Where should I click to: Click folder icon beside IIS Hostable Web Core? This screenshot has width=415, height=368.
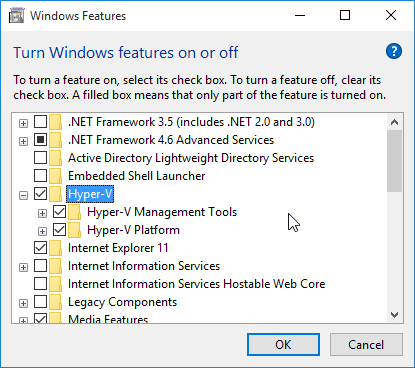pyautogui.click(x=55, y=284)
